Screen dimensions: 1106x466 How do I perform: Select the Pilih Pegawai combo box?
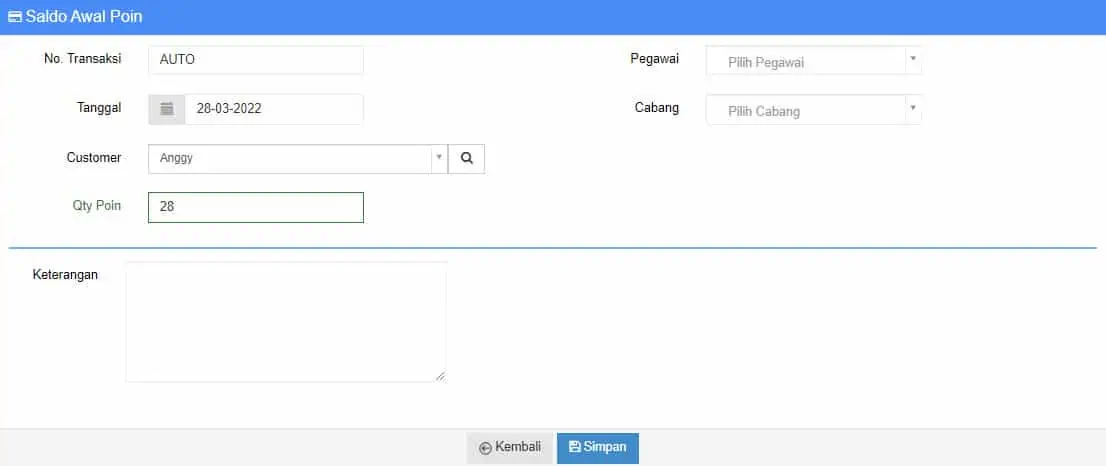(x=814, y=61)
